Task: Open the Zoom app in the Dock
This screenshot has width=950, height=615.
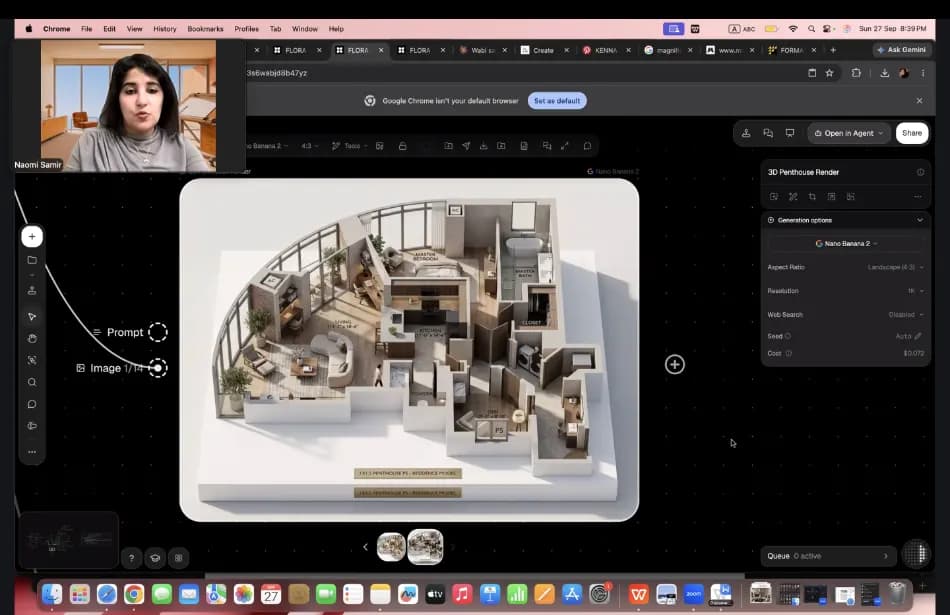Action: pos(693,594)
